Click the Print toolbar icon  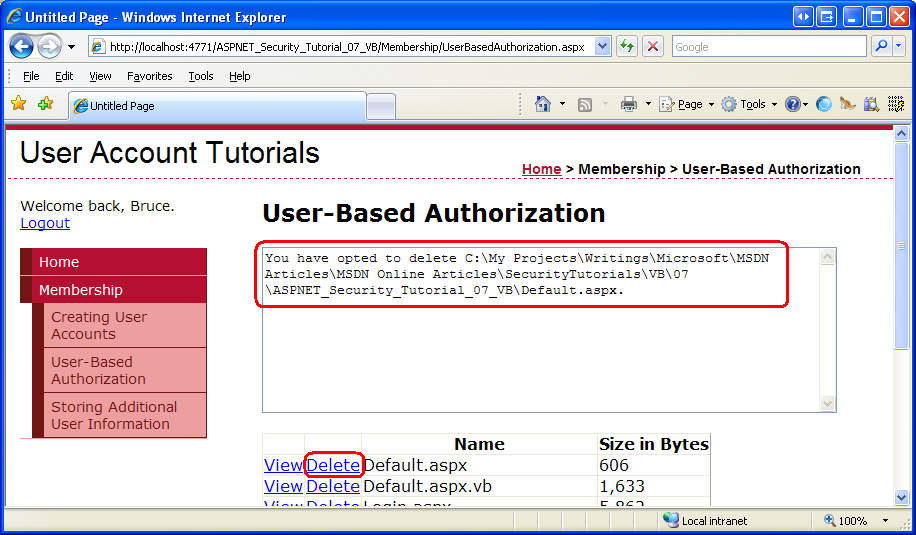(629, 104)
